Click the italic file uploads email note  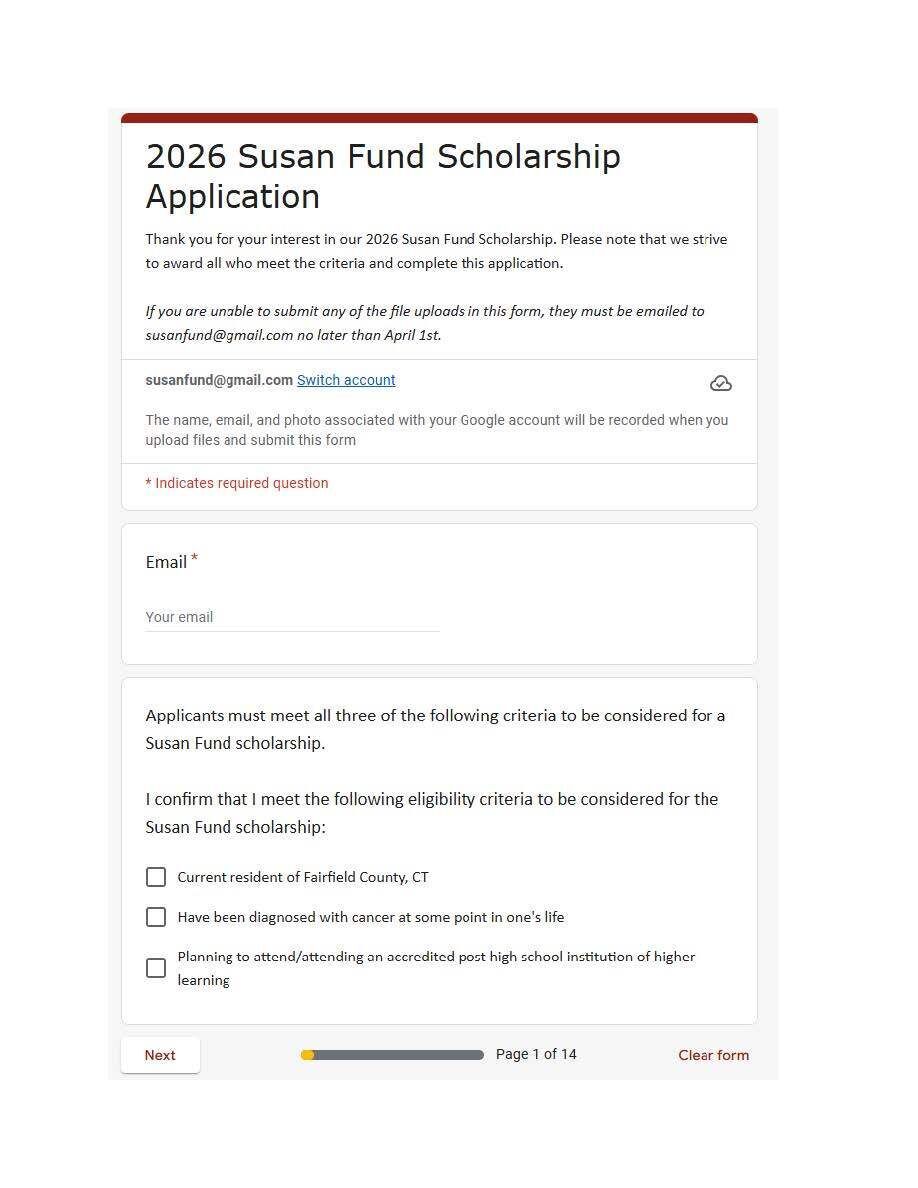pos(425,323)
